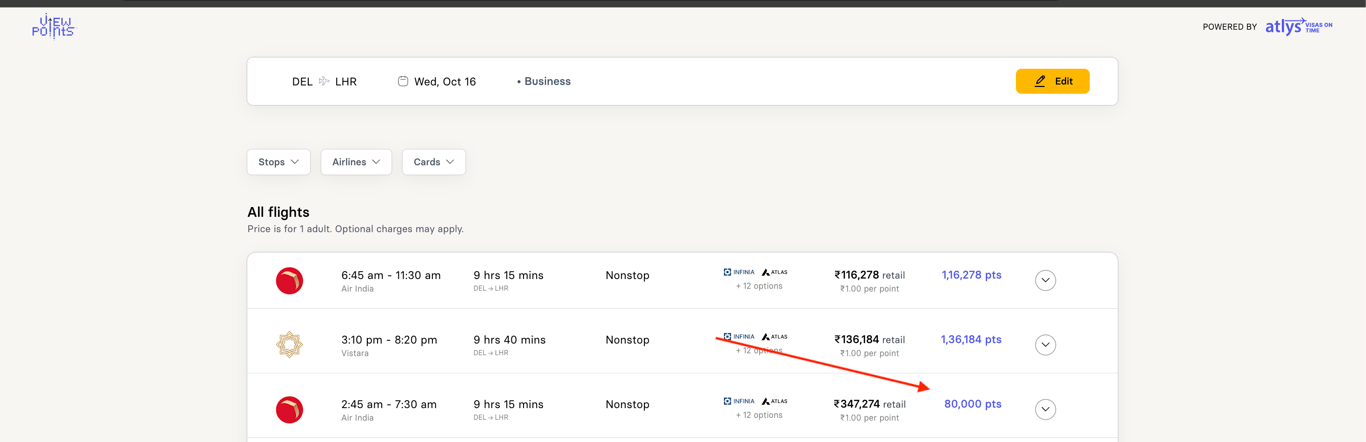The height and width of the screenshot is (442, 1366).
Task: Click the 1,36,184 pts link
Action: pos(971,340)
